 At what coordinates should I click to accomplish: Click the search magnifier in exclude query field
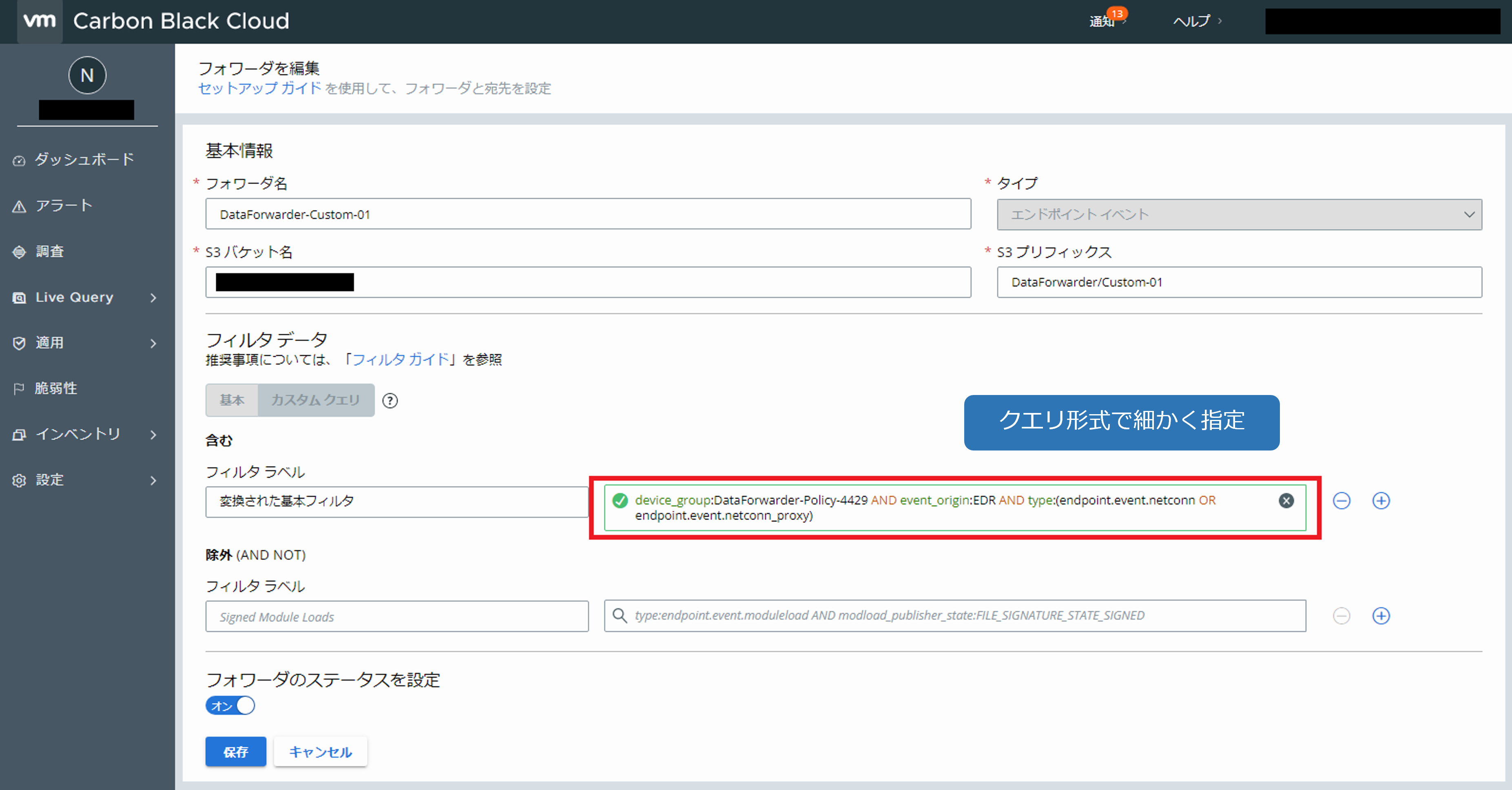(x=619, y=615)
